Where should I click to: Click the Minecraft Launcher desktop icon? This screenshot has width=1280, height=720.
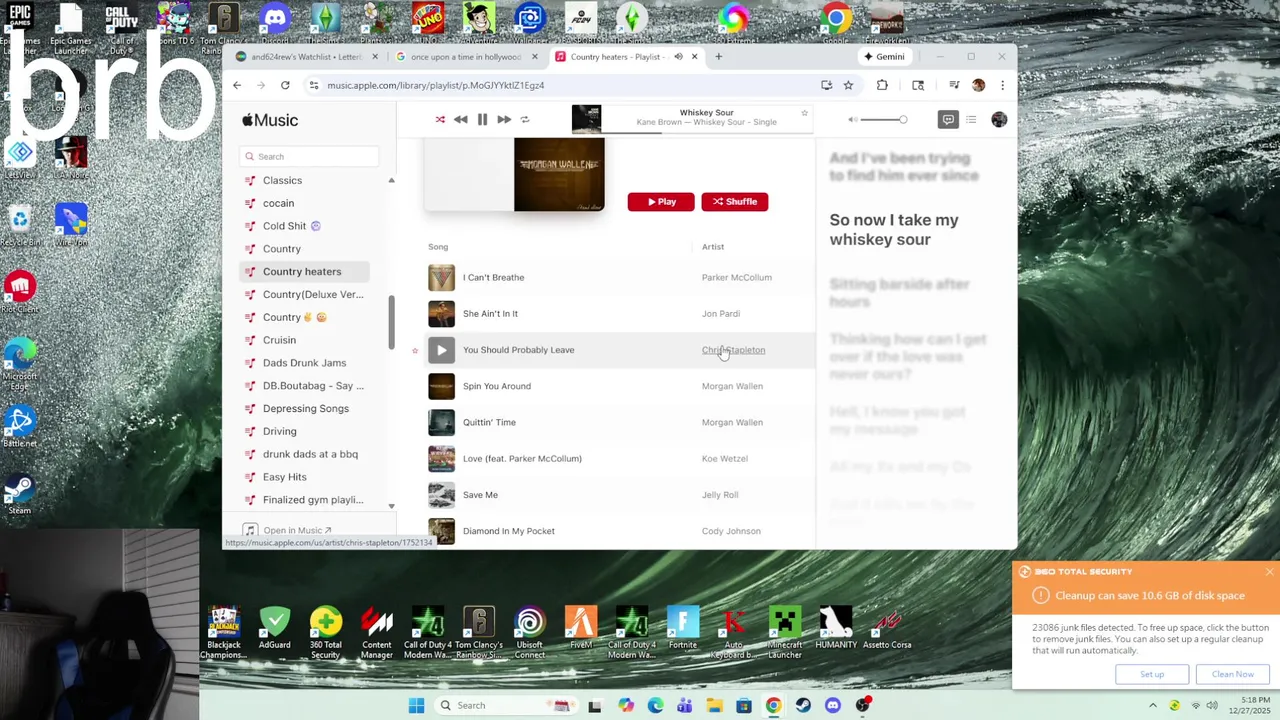click(x=785, y=632)
